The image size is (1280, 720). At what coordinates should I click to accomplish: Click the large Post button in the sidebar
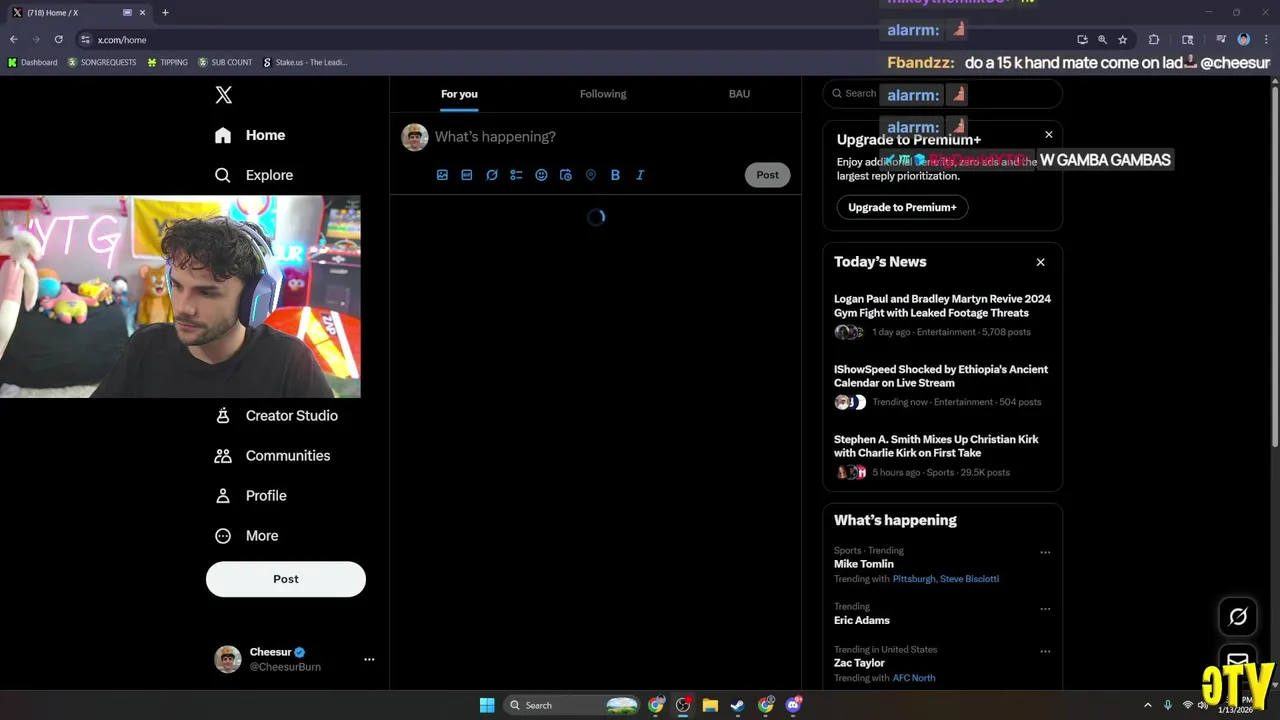pyautogui.click(x=286, y=579)
